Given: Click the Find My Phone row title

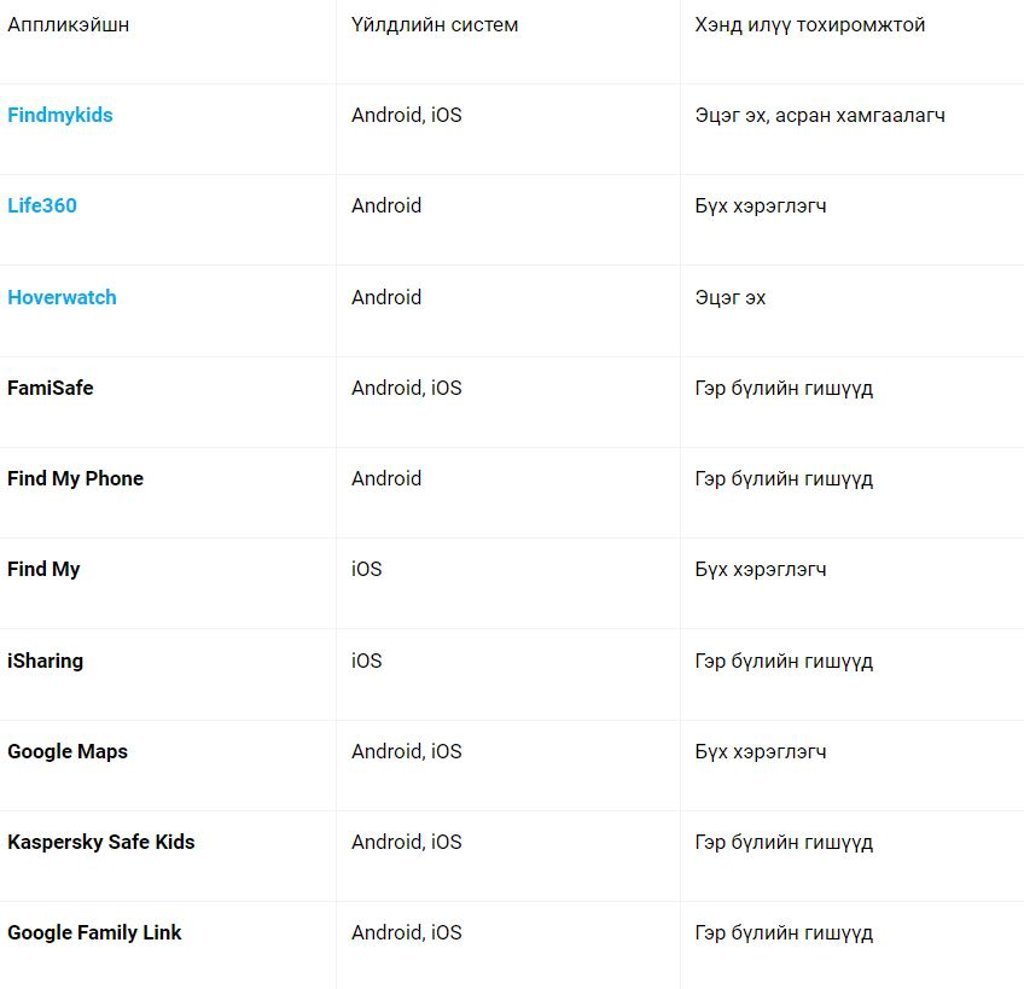Looking at the screenshot, I should (75, 479).
